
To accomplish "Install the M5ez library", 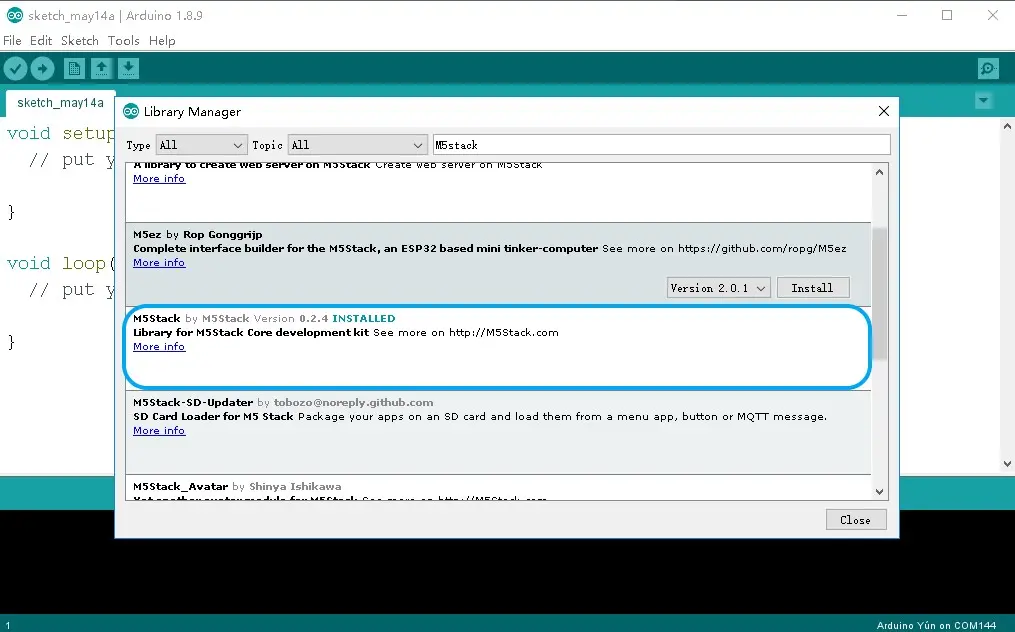I will pyautogui.click(x=812, y=288).
